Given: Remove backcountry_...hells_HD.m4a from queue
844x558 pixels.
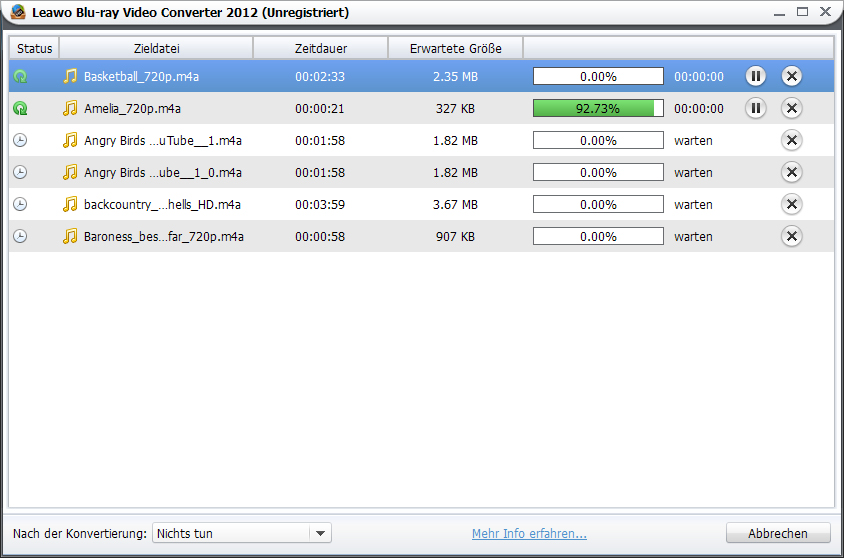Looking at the screenshot, I should tap(792, 204).
